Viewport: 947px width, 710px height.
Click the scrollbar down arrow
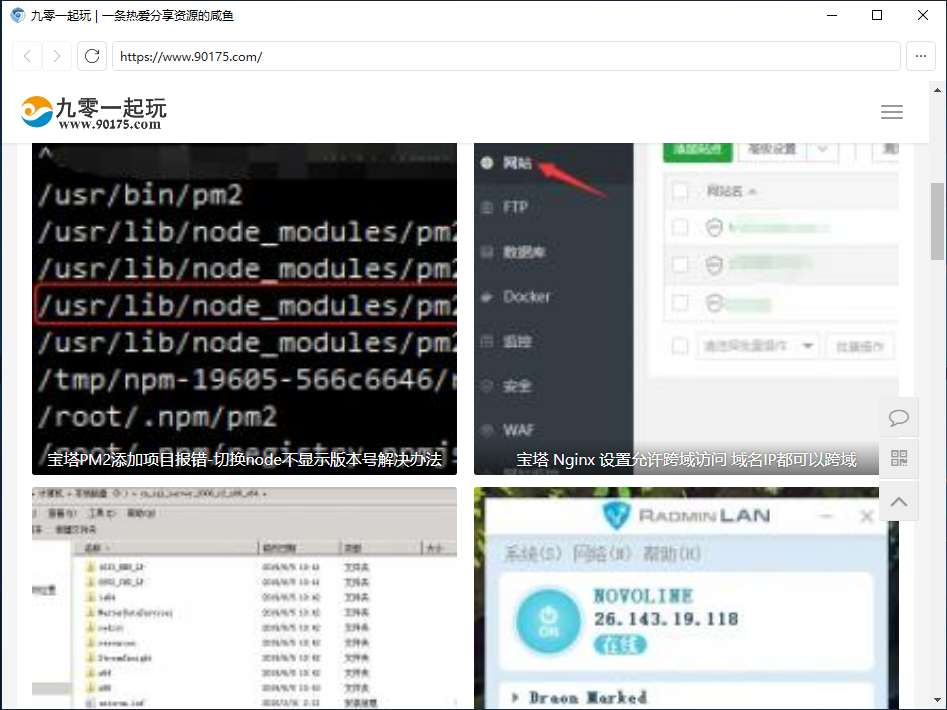pyautogui.click(x=937, y=702)
